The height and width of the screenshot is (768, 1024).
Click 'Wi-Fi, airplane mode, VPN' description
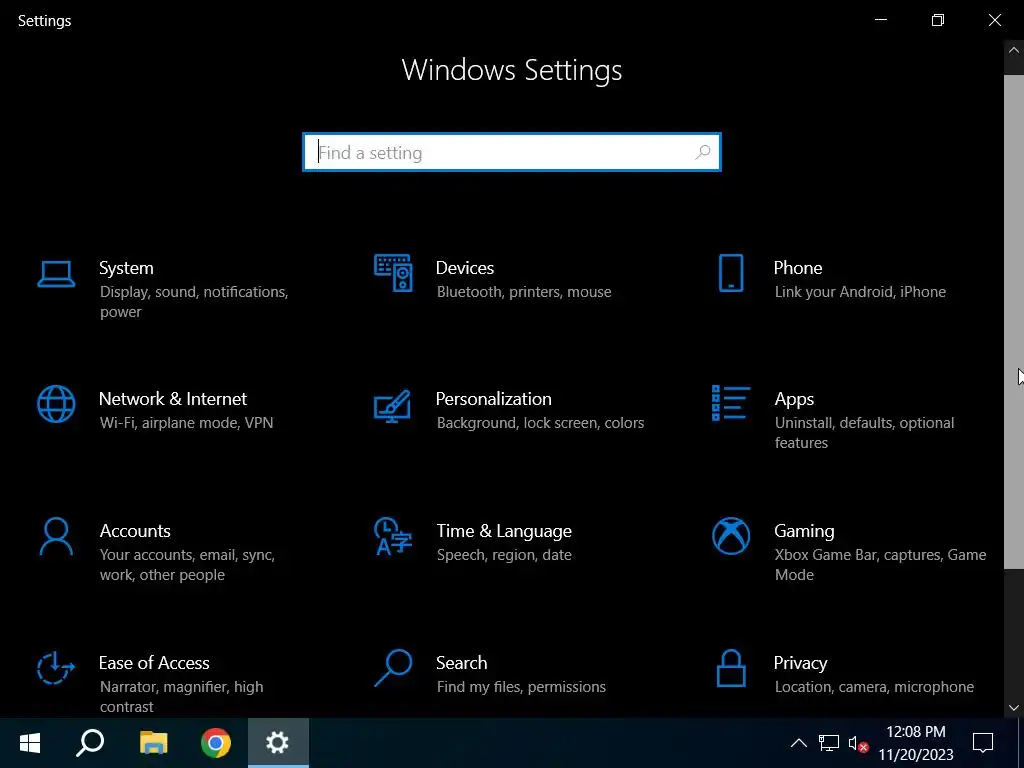pyautogui.click(x=186, y=423)
